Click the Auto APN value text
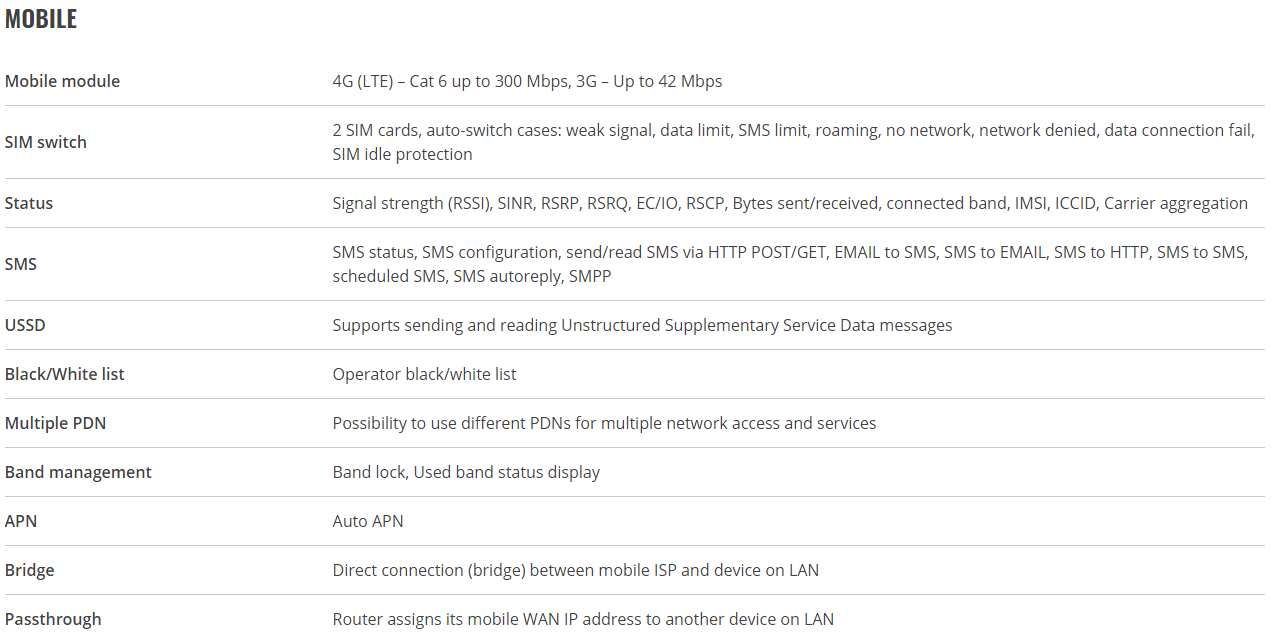Screen dimensions: 1272x639 point(368,521)
